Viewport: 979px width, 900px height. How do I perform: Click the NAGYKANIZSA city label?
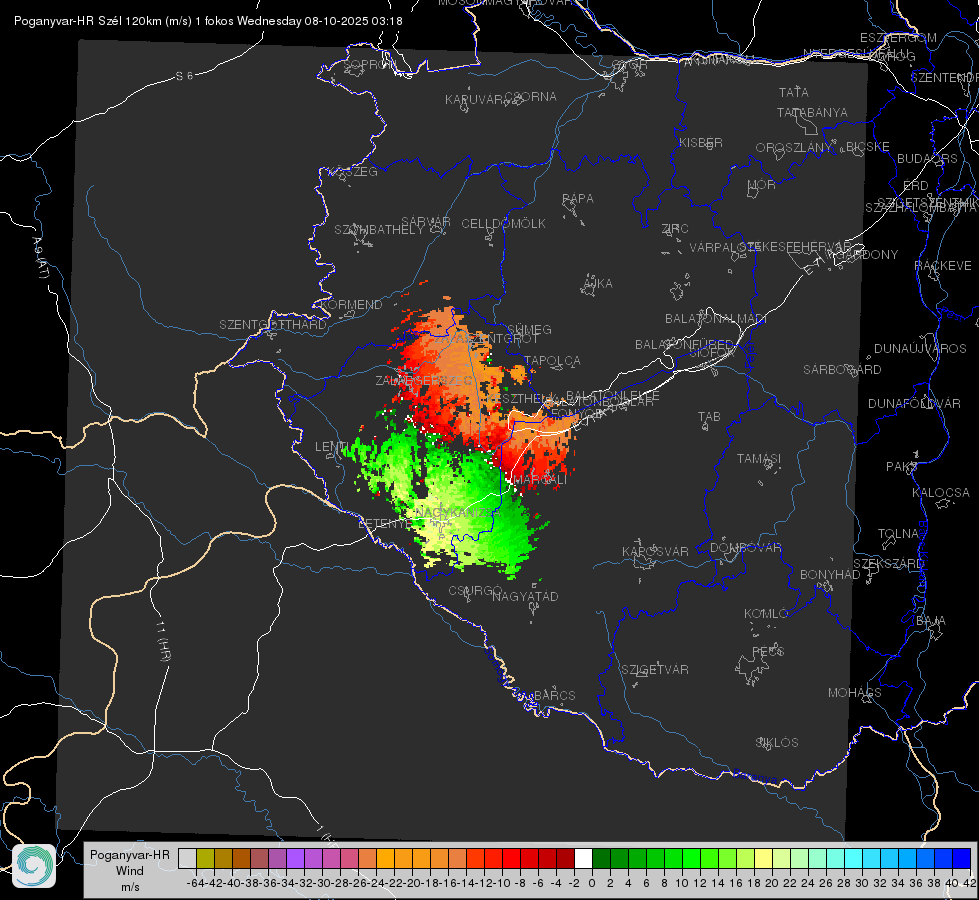pyautogui.click(x=458, y=513)
